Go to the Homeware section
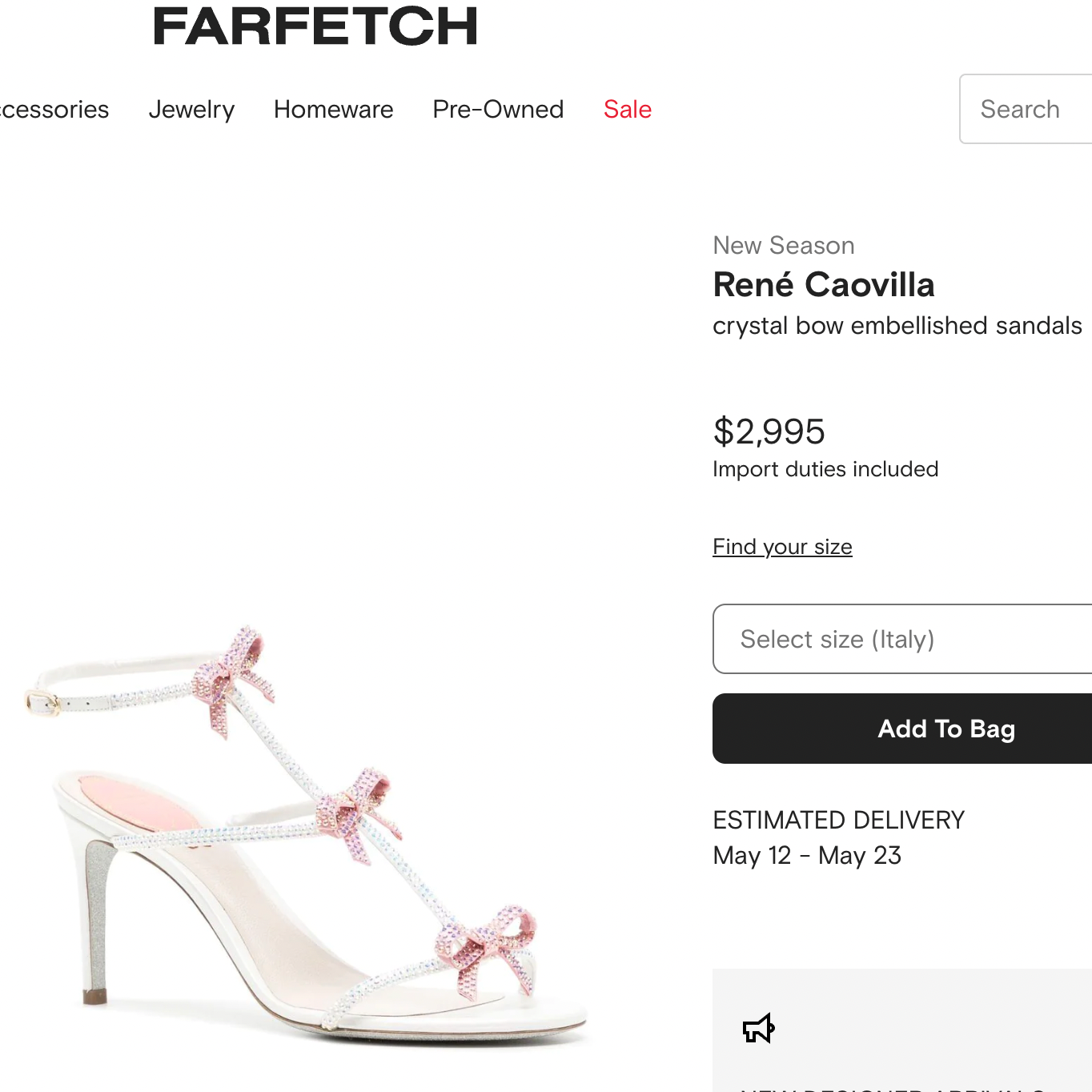This screenshot has height=1092, width=1092. (333, 109)
